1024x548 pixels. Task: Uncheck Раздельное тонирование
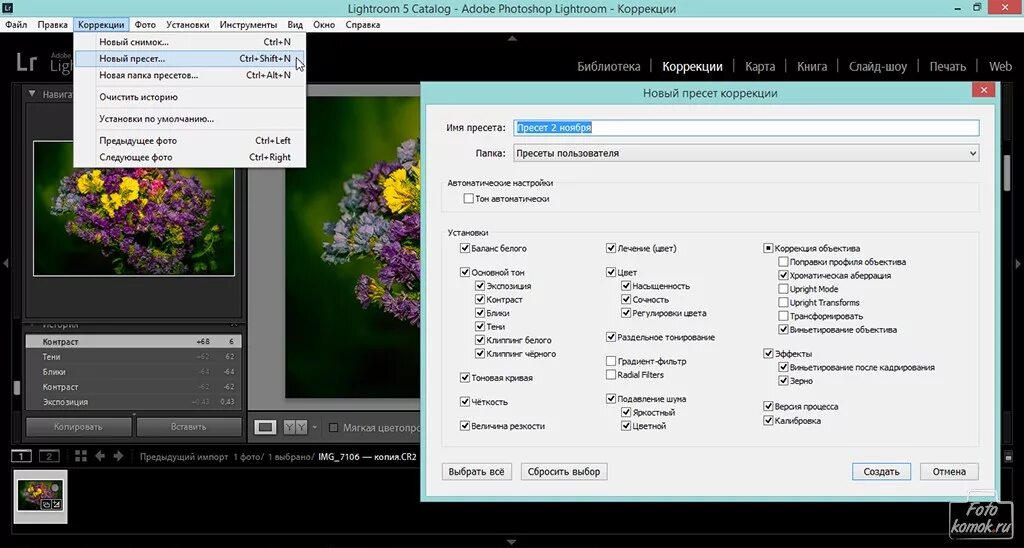611,337
